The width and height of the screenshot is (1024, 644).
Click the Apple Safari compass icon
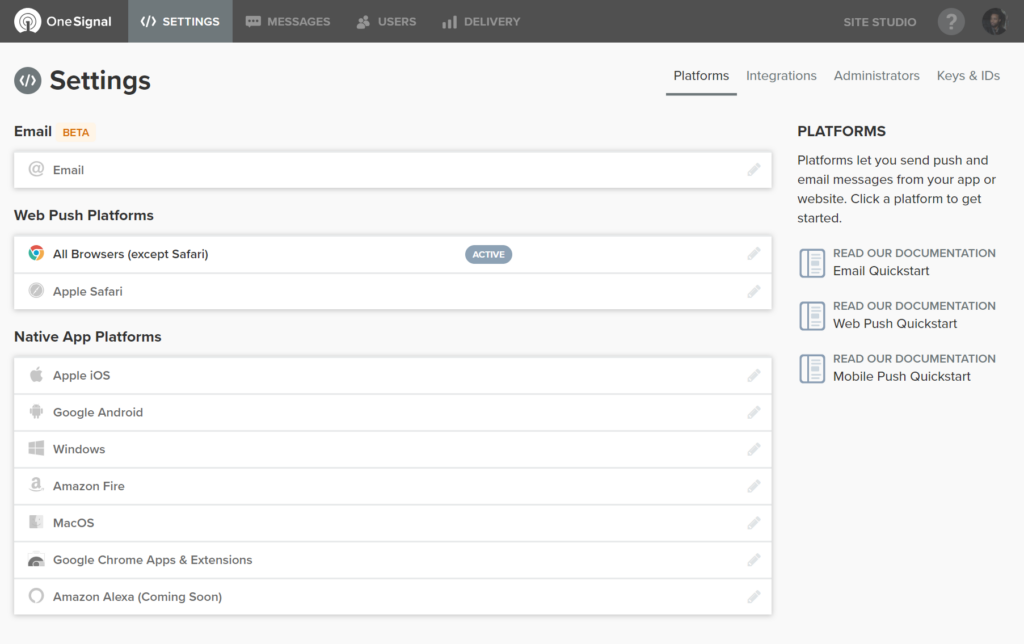pos(36,291)
